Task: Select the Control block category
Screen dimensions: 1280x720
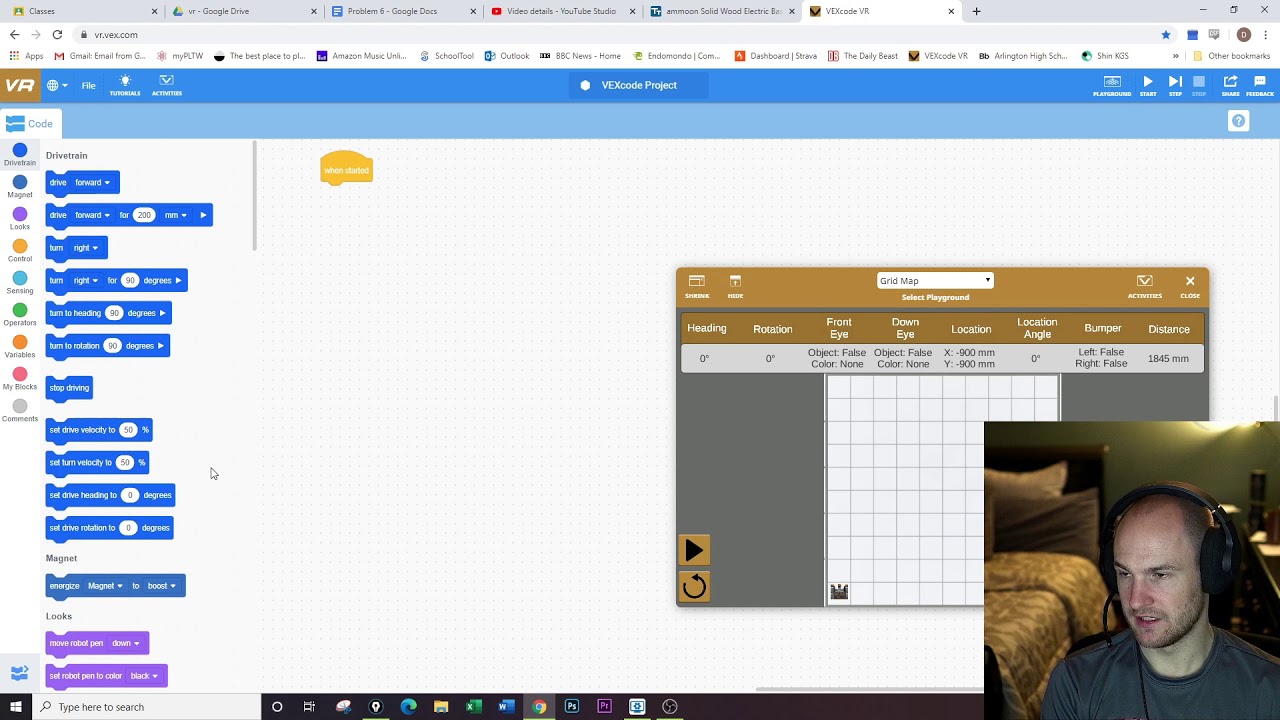Action: tap(20, 251)
